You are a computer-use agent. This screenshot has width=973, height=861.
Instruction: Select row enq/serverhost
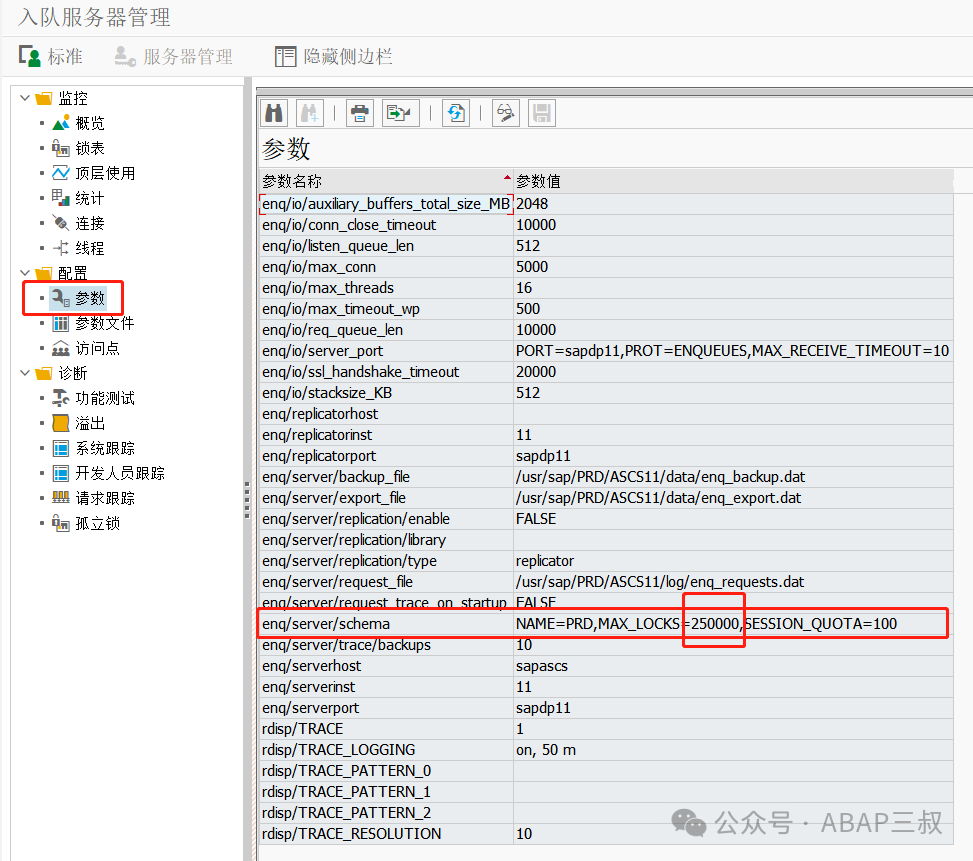(606, 666)
